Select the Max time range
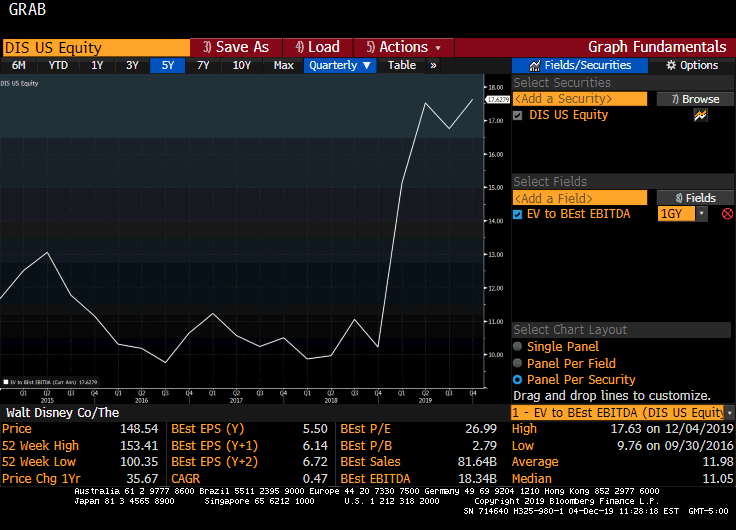This screenshot has width=736, height=530. (284, 65)
